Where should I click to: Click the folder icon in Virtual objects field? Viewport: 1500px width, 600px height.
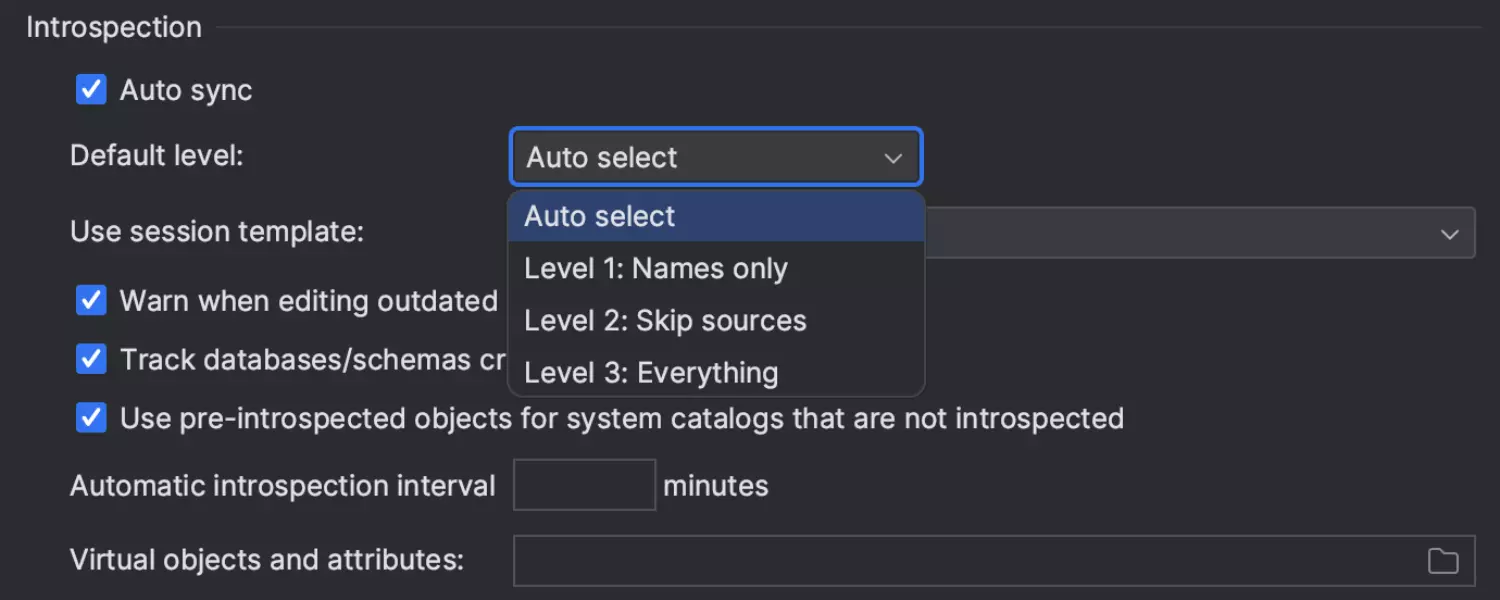click(1442, 561)
